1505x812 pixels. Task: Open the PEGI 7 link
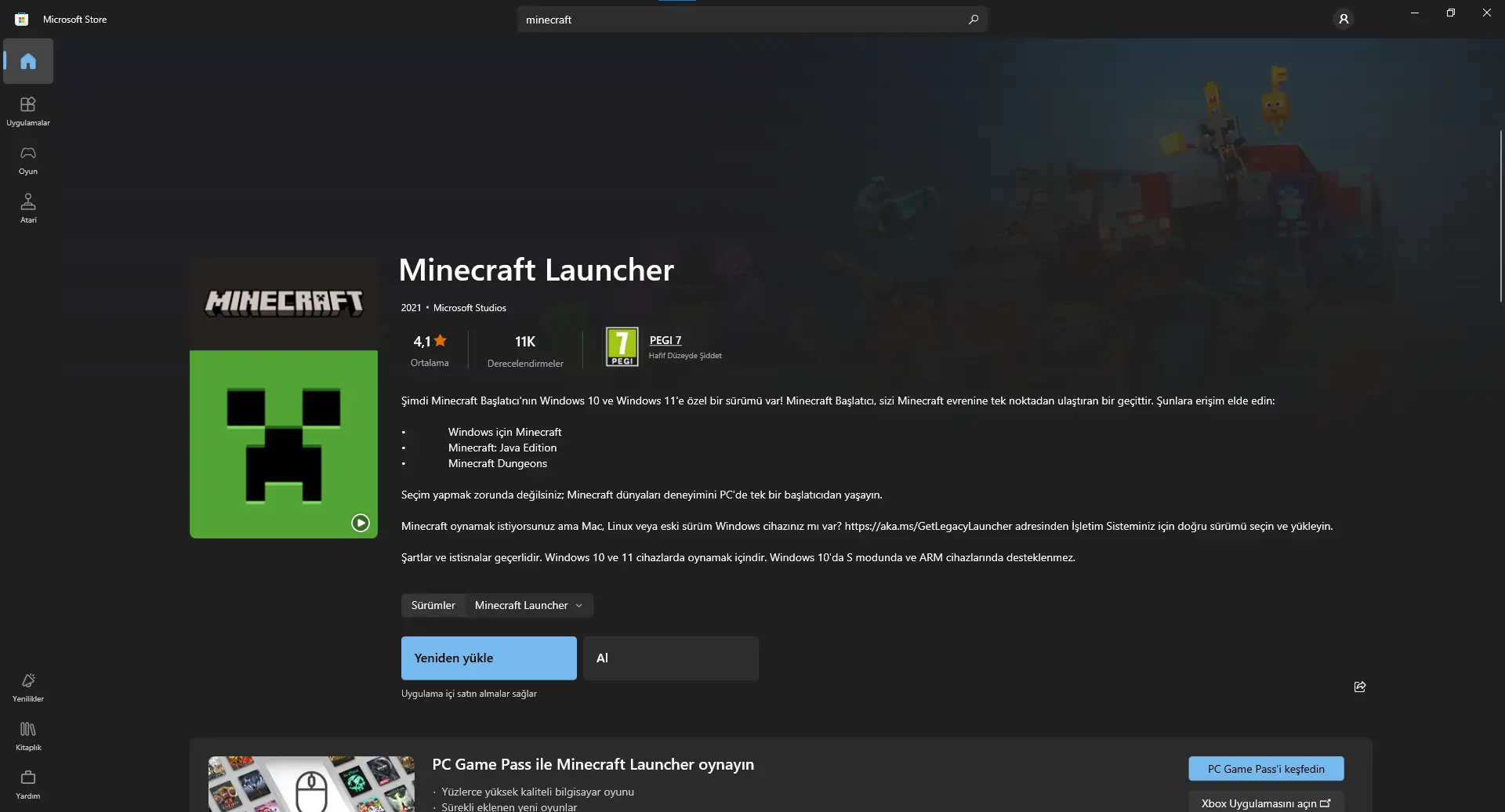[x=665, y=340]
